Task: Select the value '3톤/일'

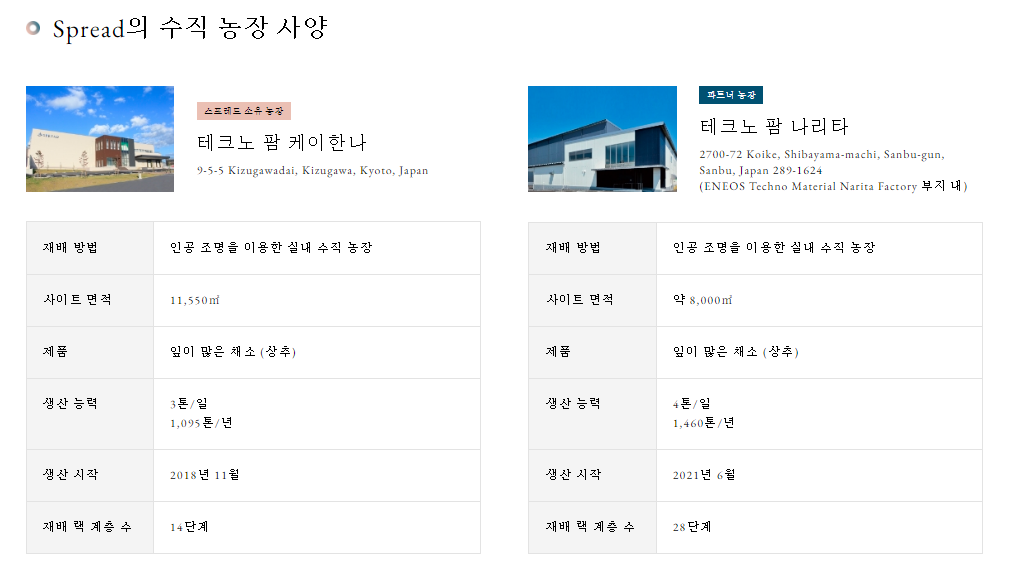Action: [x=189, y=404]
